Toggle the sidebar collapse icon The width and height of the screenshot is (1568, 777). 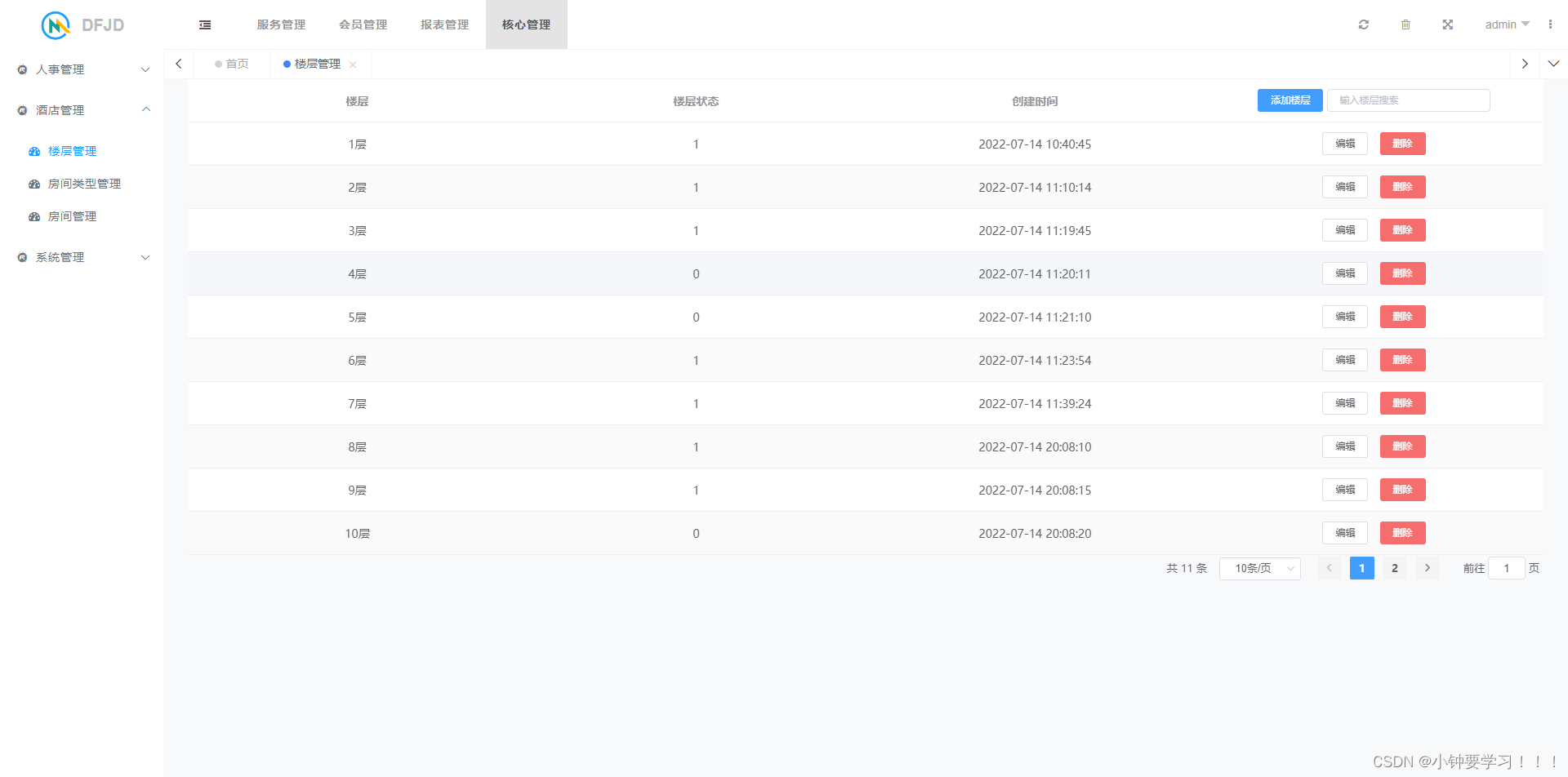click(205, 25)
